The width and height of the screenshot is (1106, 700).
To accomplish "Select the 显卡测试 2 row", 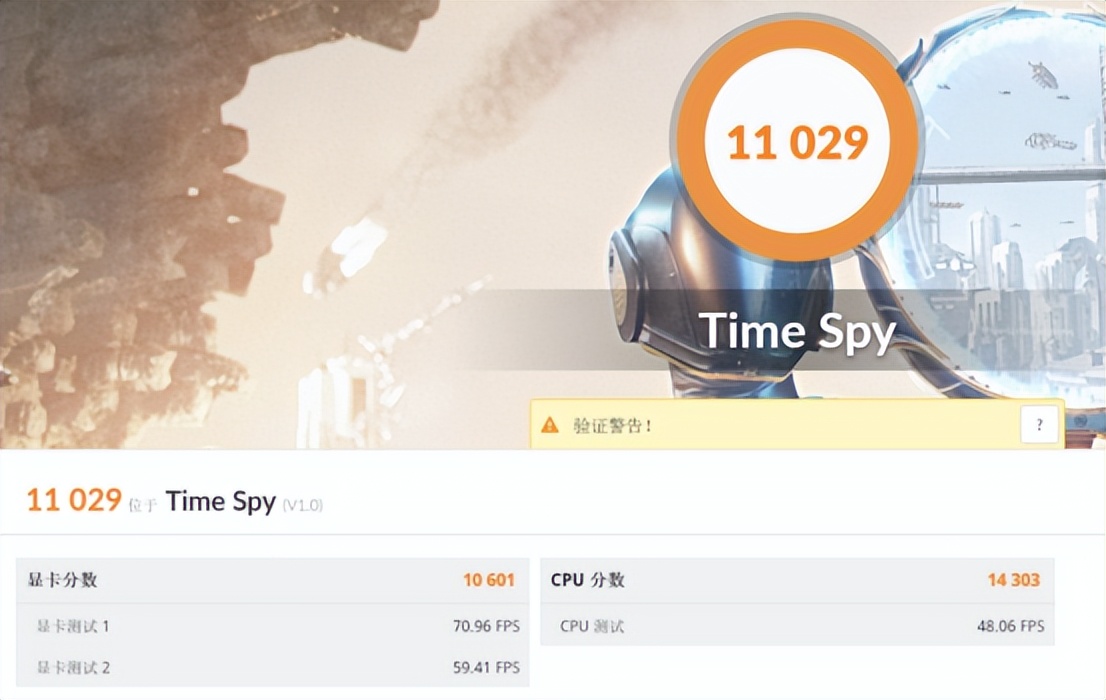I will point(272,667).
